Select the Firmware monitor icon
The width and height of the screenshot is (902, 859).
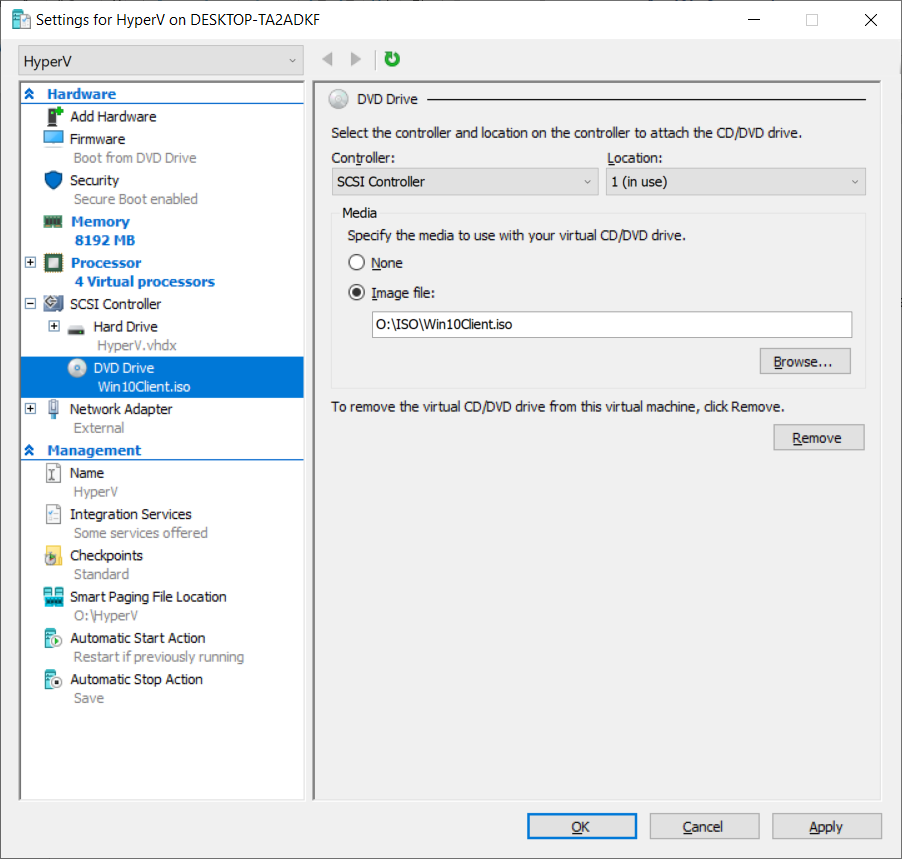(x=54, y=139)
